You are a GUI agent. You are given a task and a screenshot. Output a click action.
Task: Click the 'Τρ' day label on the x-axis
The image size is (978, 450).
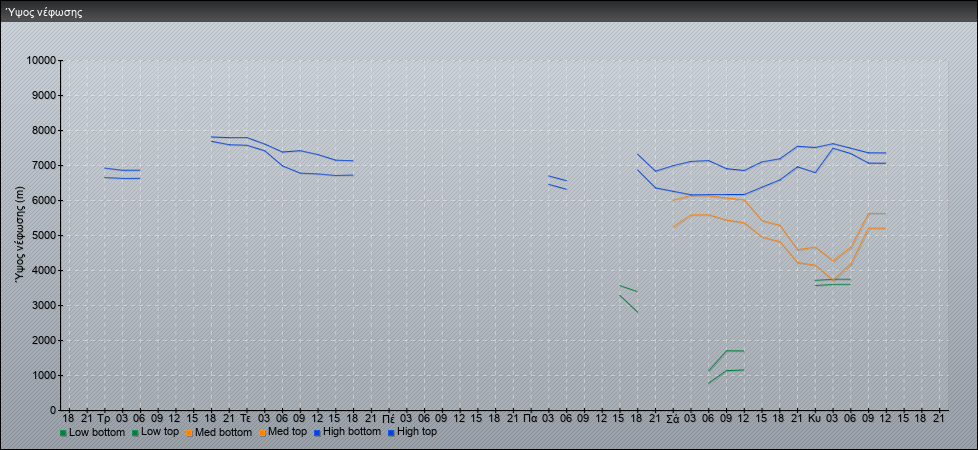104,418
